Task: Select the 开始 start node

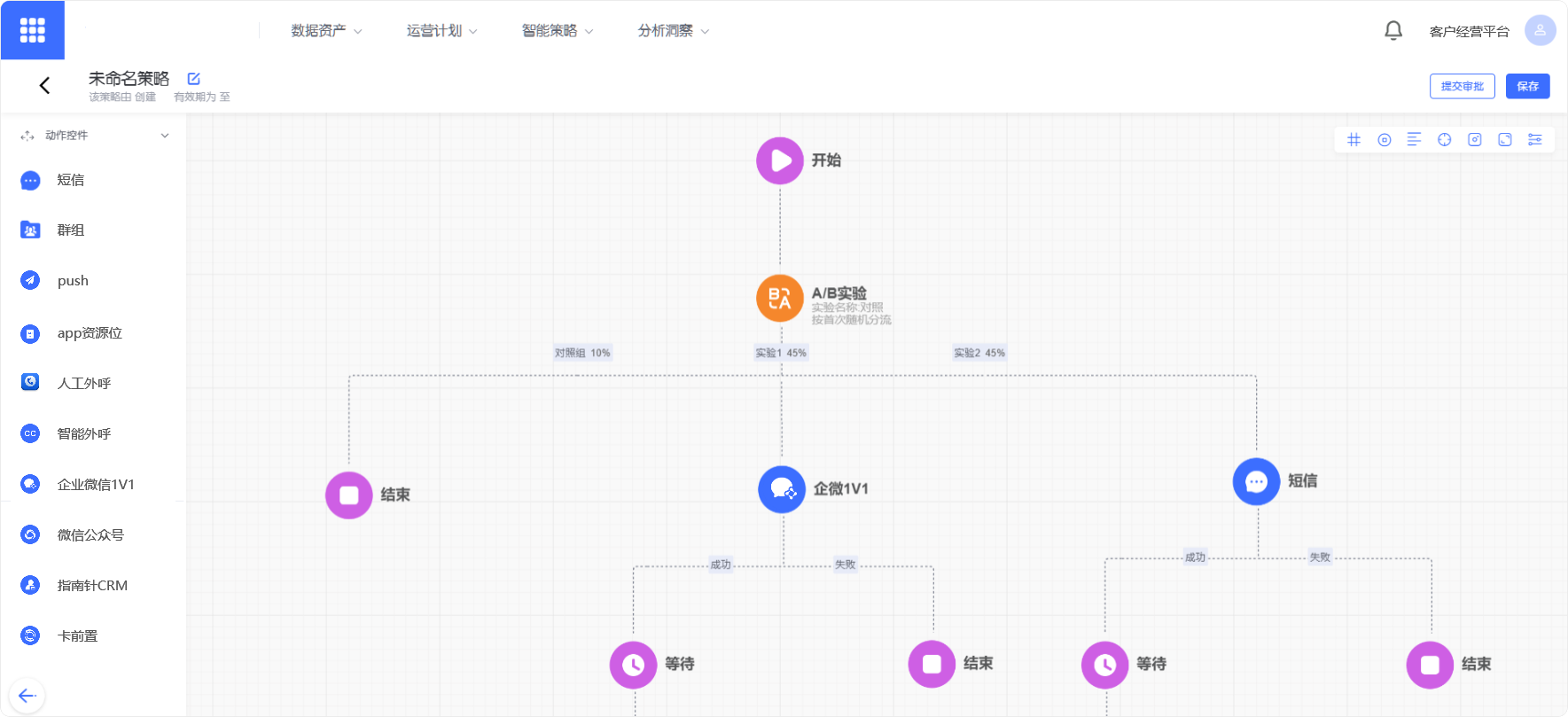Action: pos(780,160)
